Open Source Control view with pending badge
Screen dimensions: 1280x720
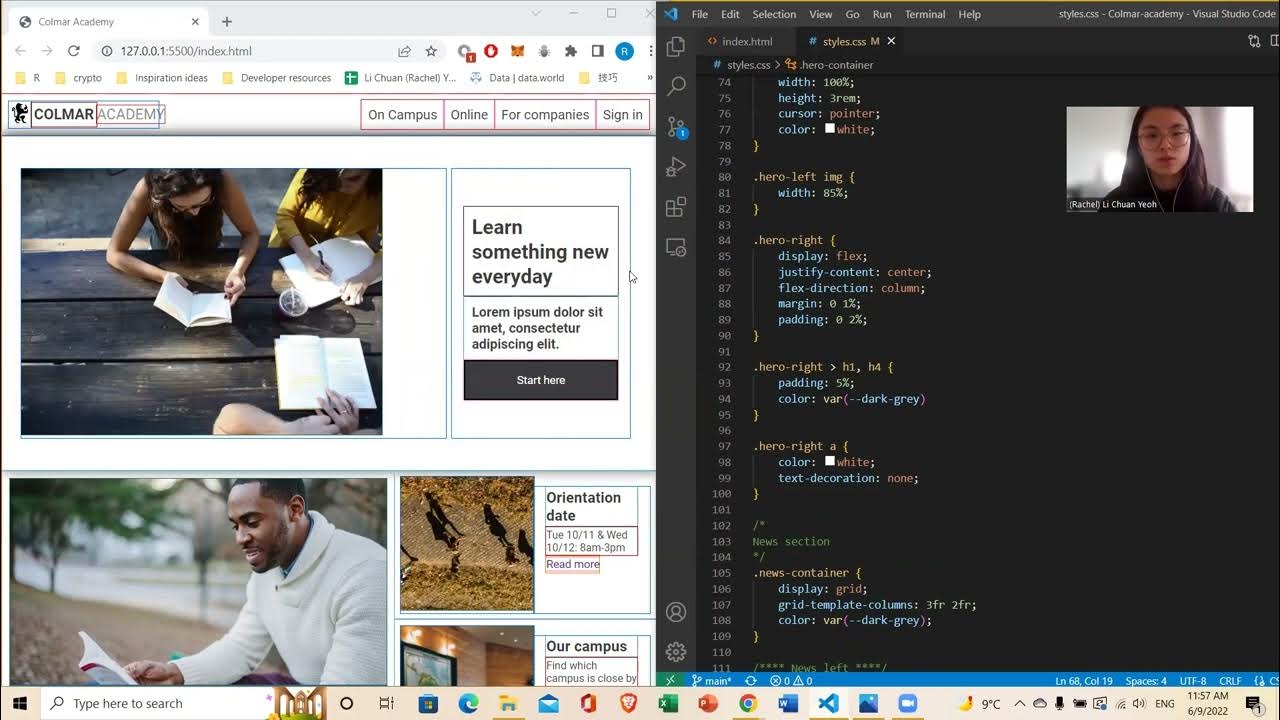tap(676, 127)
